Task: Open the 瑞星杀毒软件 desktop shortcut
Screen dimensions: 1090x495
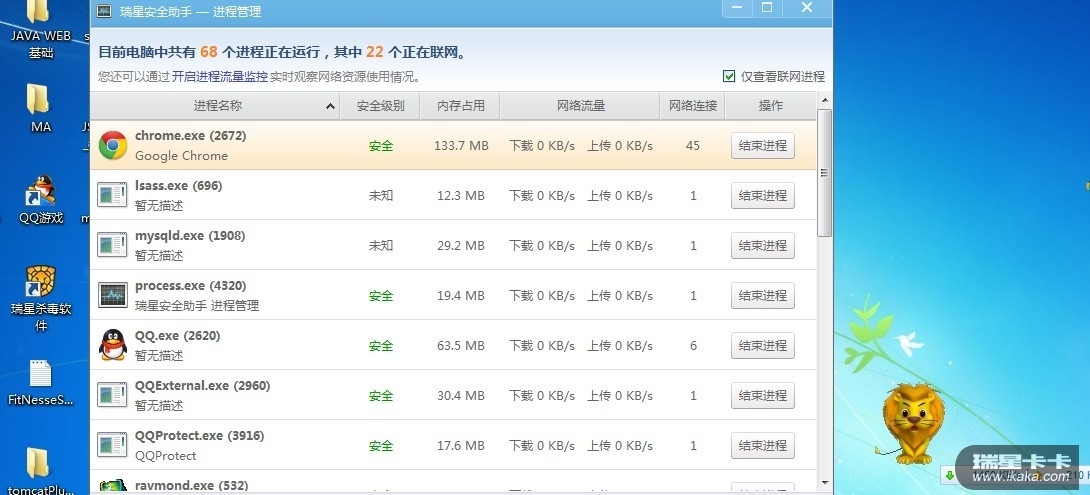Action: 40,283
